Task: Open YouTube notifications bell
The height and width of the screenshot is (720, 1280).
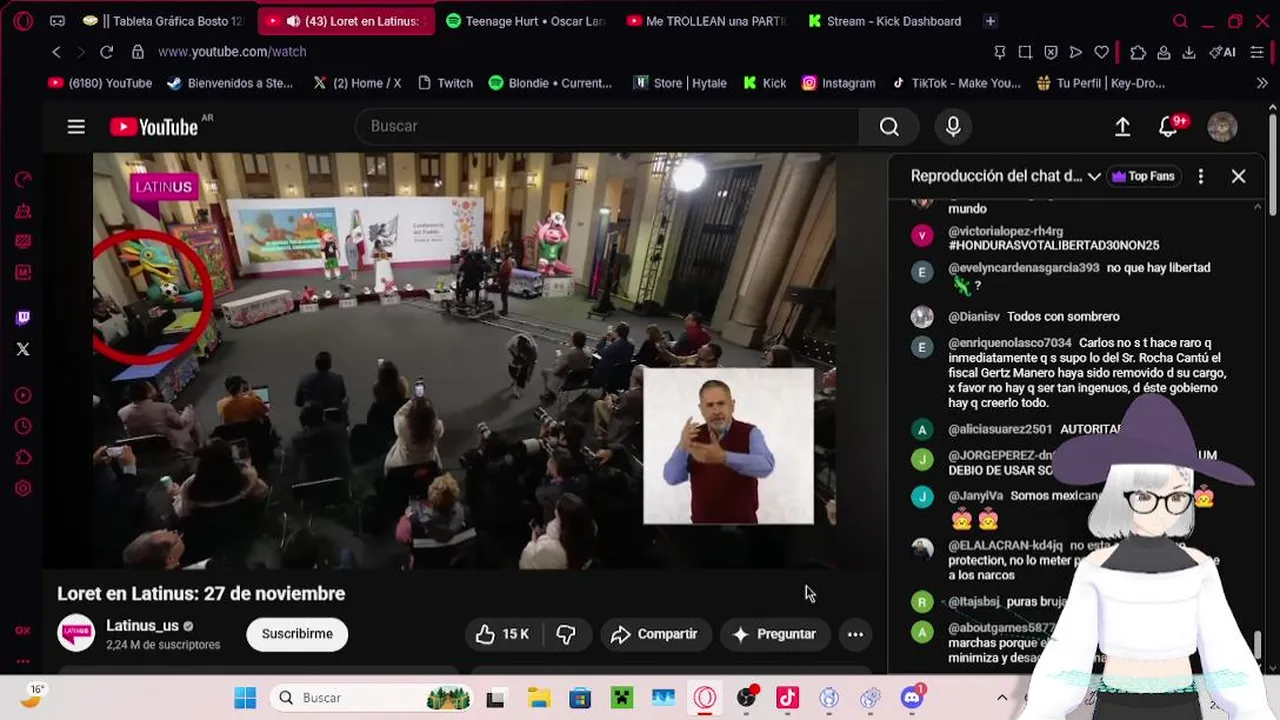Action: coord(1168,126)
